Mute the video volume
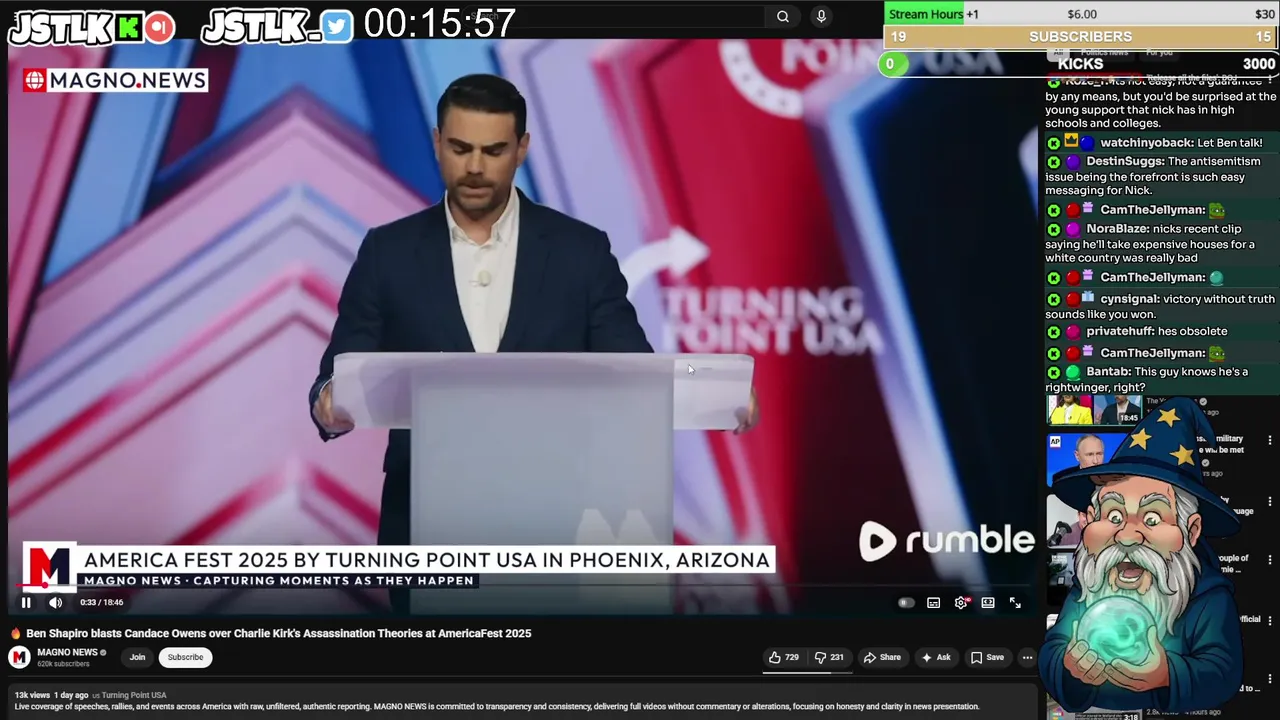Viewport: 1280px width, 720px height. pyautogui.click(x=56, y=602)
